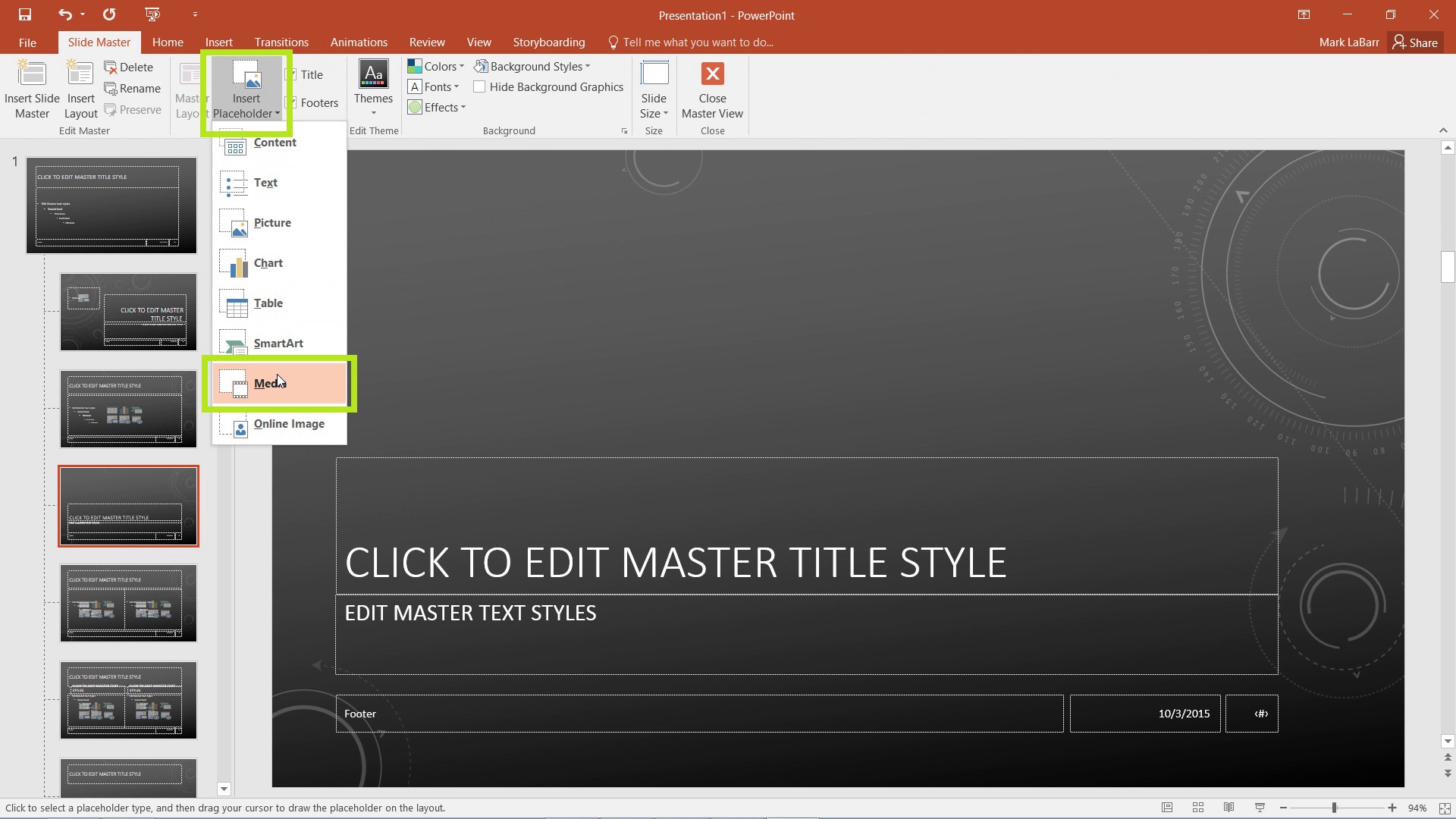Select the Chart placeholder option
The image size is (1456, 819).
(268, 263)
